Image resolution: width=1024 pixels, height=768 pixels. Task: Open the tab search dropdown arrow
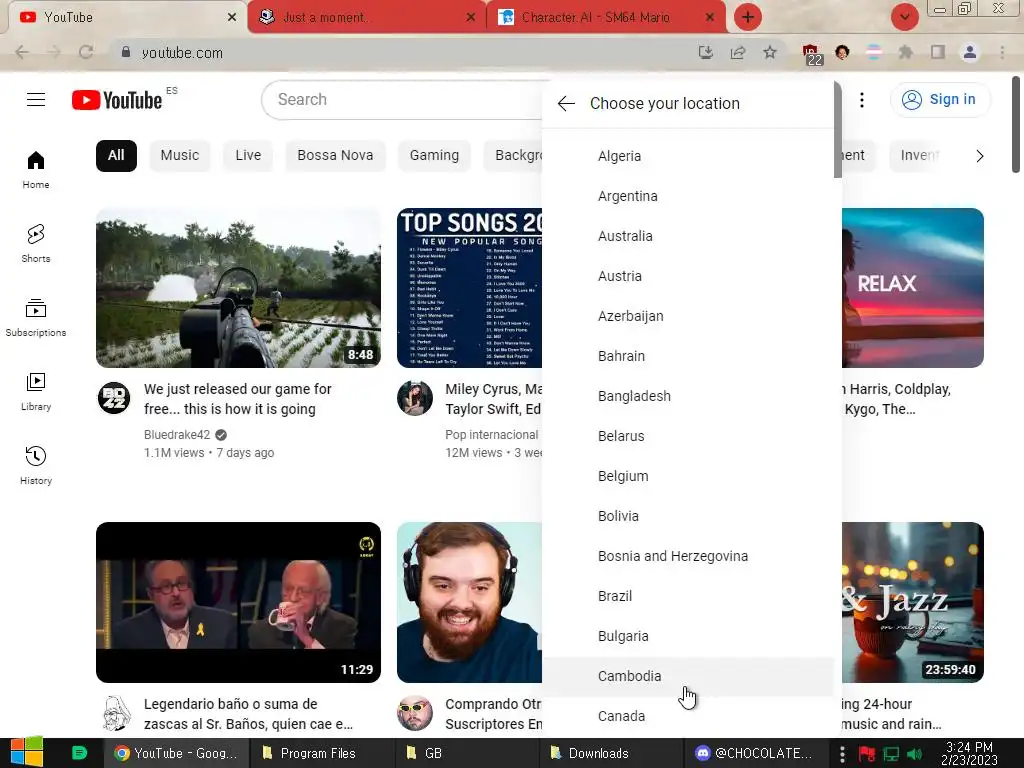pyautogui.click(x=904, y=17)
